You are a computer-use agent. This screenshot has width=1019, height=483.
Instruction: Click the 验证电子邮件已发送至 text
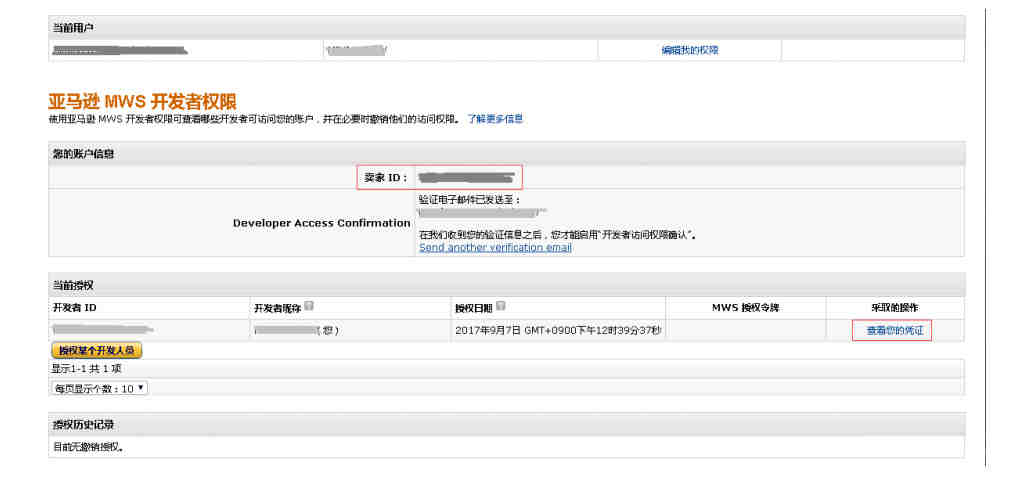pos(470,200)
